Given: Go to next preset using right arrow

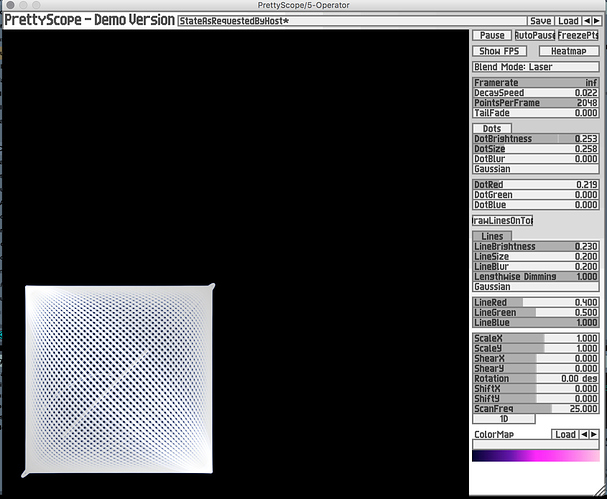Looking at the screenshot, I should click(x=597, y=21).
